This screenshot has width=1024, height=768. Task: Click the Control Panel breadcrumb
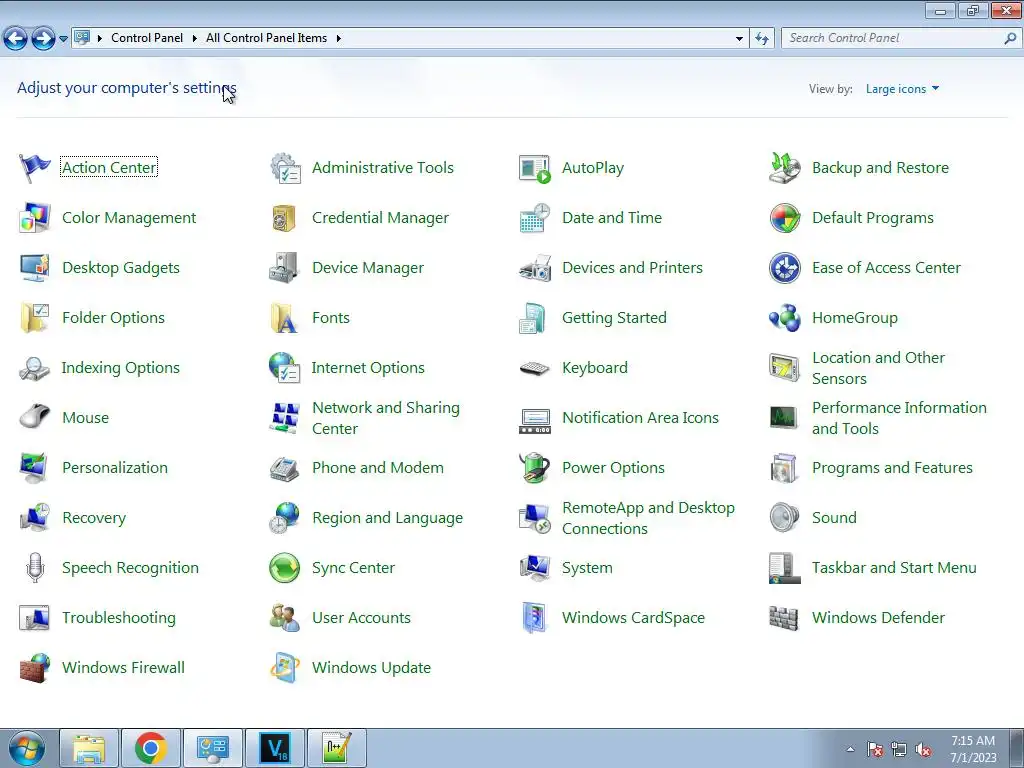147,38
